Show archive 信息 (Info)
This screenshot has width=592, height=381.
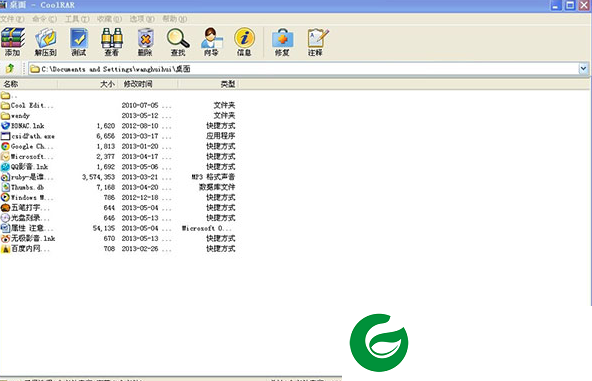click(244, 42)
